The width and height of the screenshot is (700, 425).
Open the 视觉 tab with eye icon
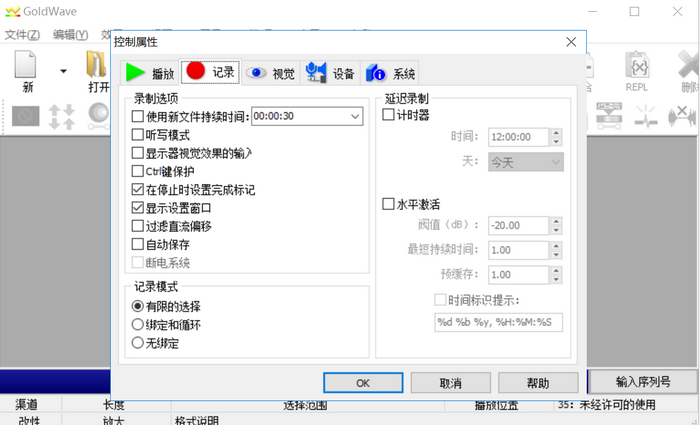pos(271,73)
